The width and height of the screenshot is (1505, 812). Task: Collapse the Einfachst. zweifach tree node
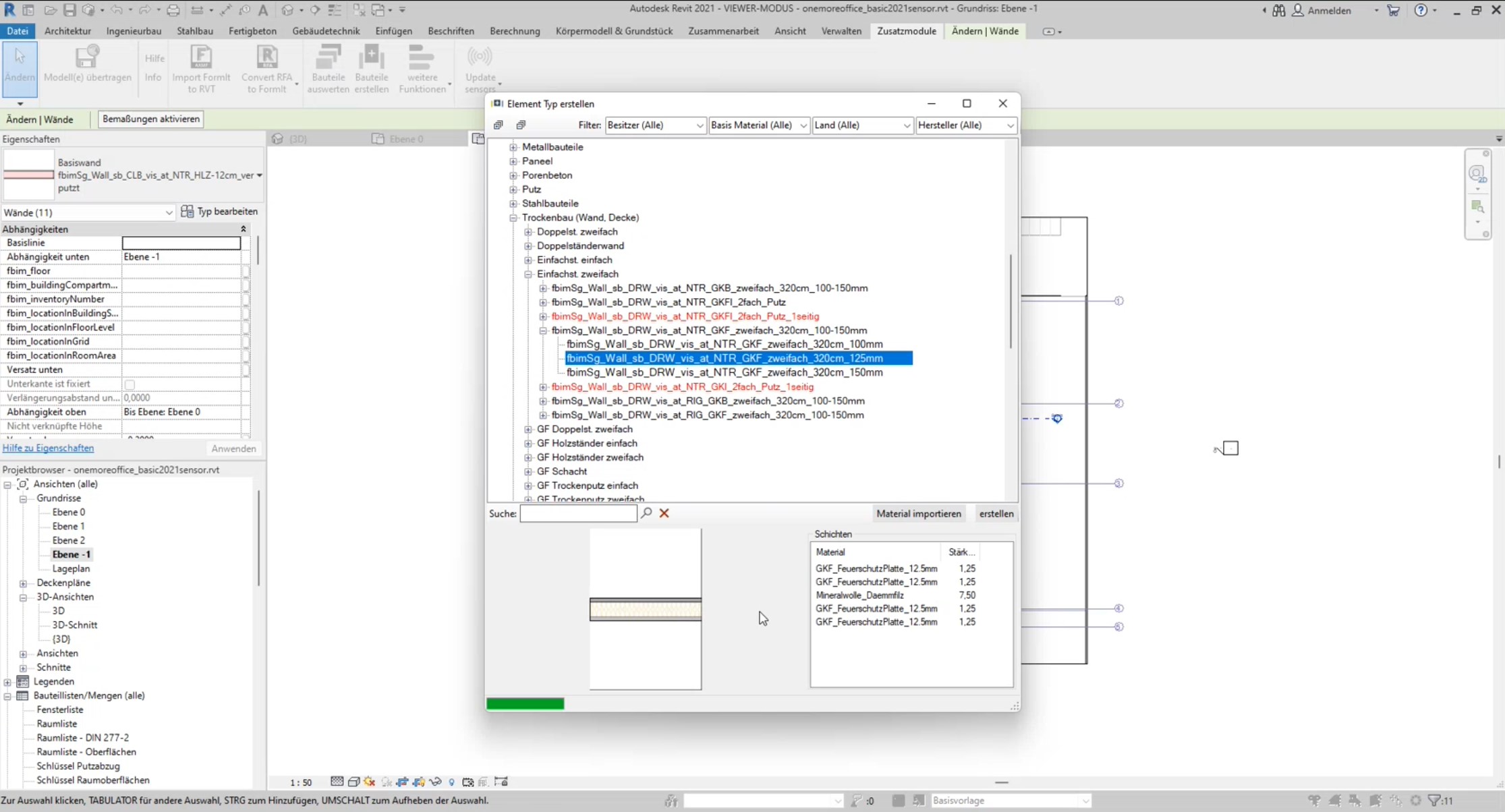click(x=528, y=274)
